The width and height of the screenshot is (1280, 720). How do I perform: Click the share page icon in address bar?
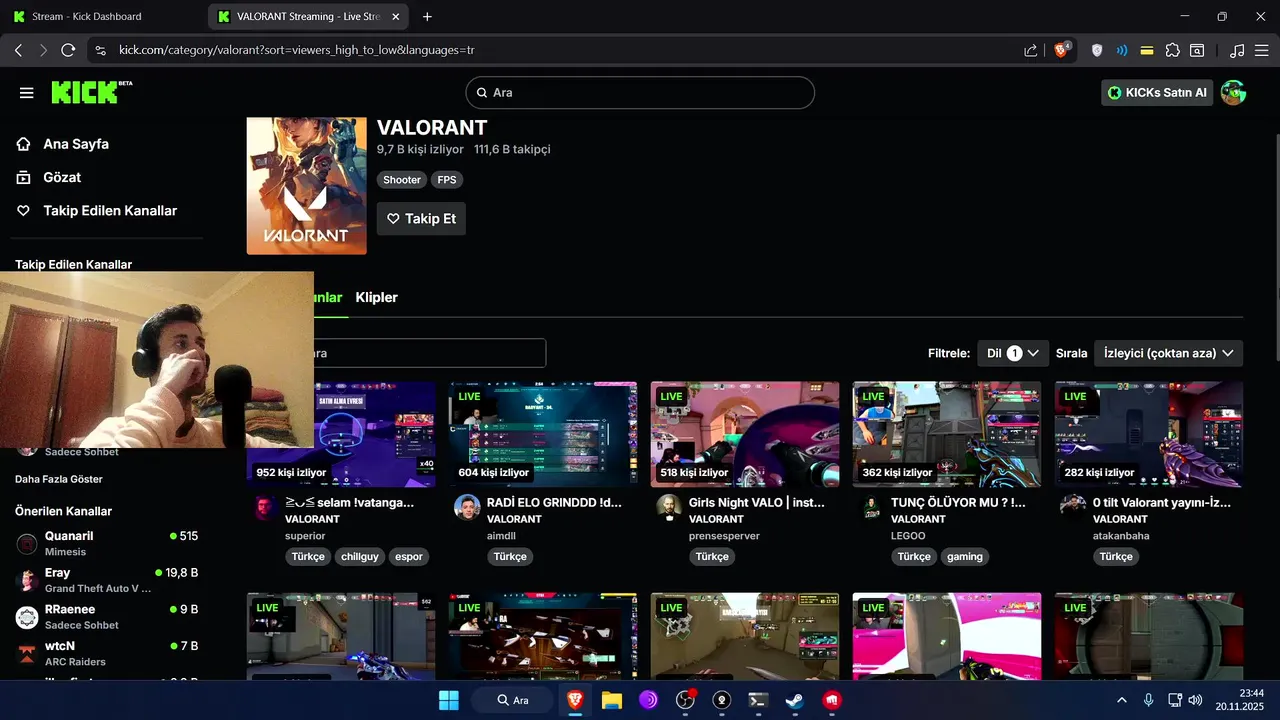pos(1031,50)
